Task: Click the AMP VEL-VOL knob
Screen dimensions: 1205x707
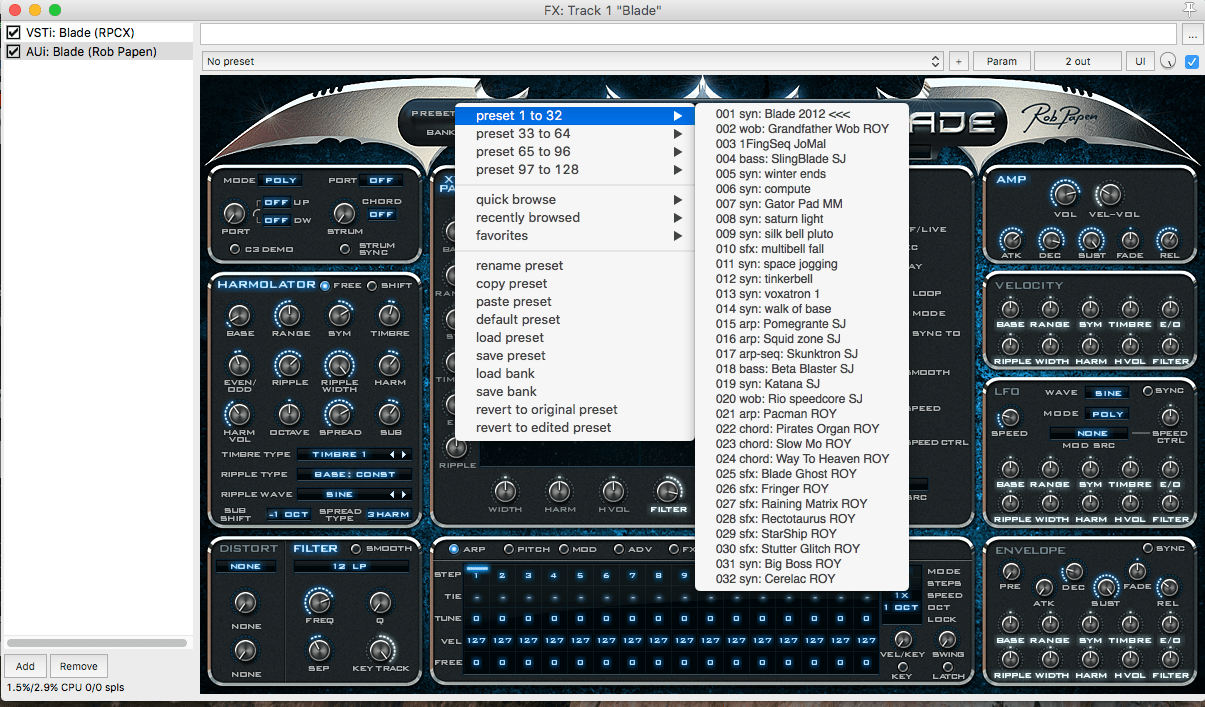Action: click(x=1109, y=194)
